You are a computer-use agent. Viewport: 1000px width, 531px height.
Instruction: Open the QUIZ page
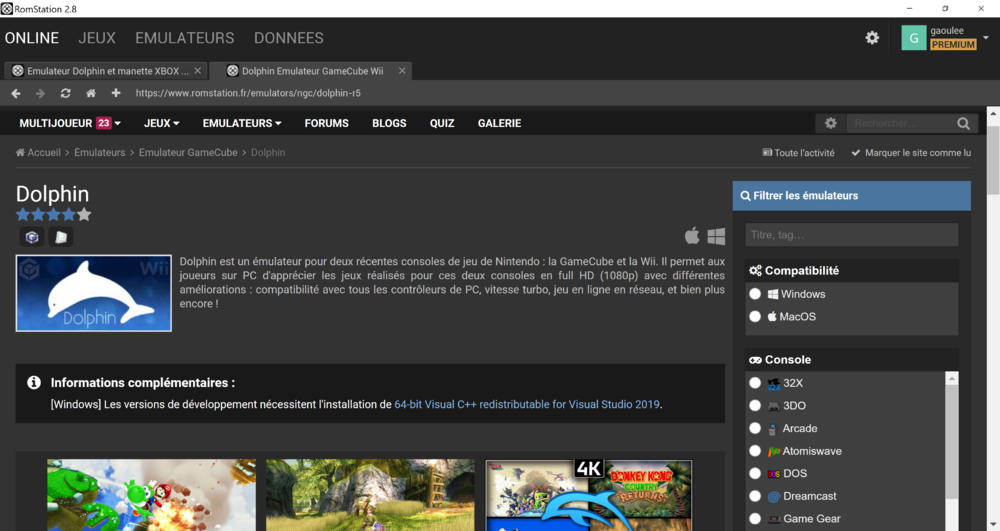pyautogui.click(x=442, y=123)
